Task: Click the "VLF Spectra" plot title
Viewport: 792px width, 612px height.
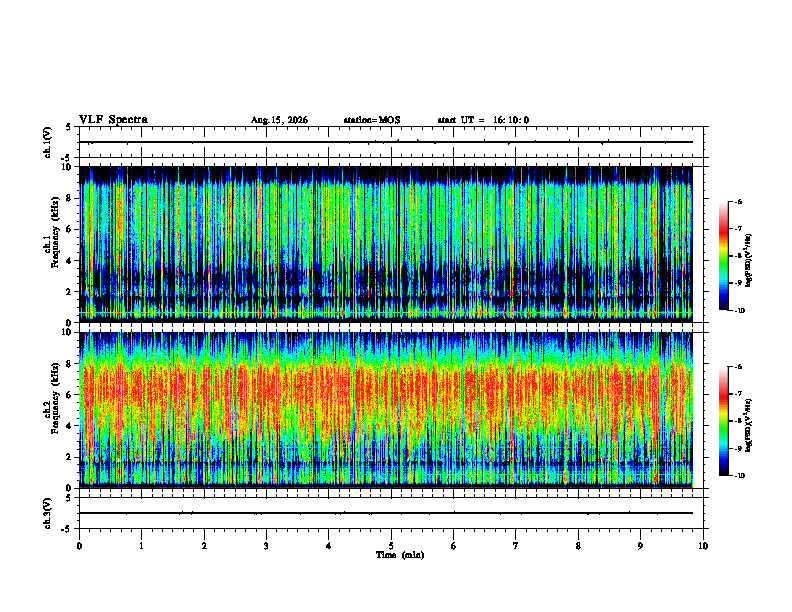Action: coord(113,120)
